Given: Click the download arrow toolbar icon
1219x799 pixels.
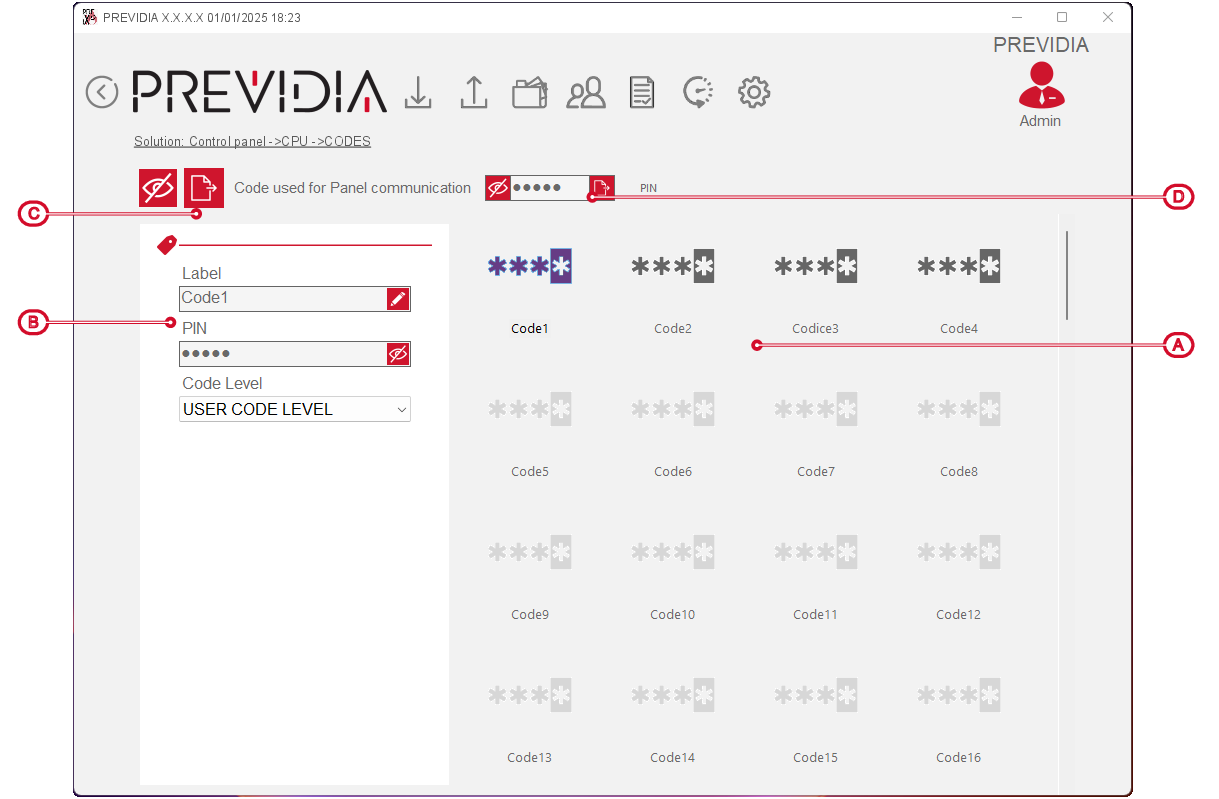Looking at the screenshot, I should [418, 92].
